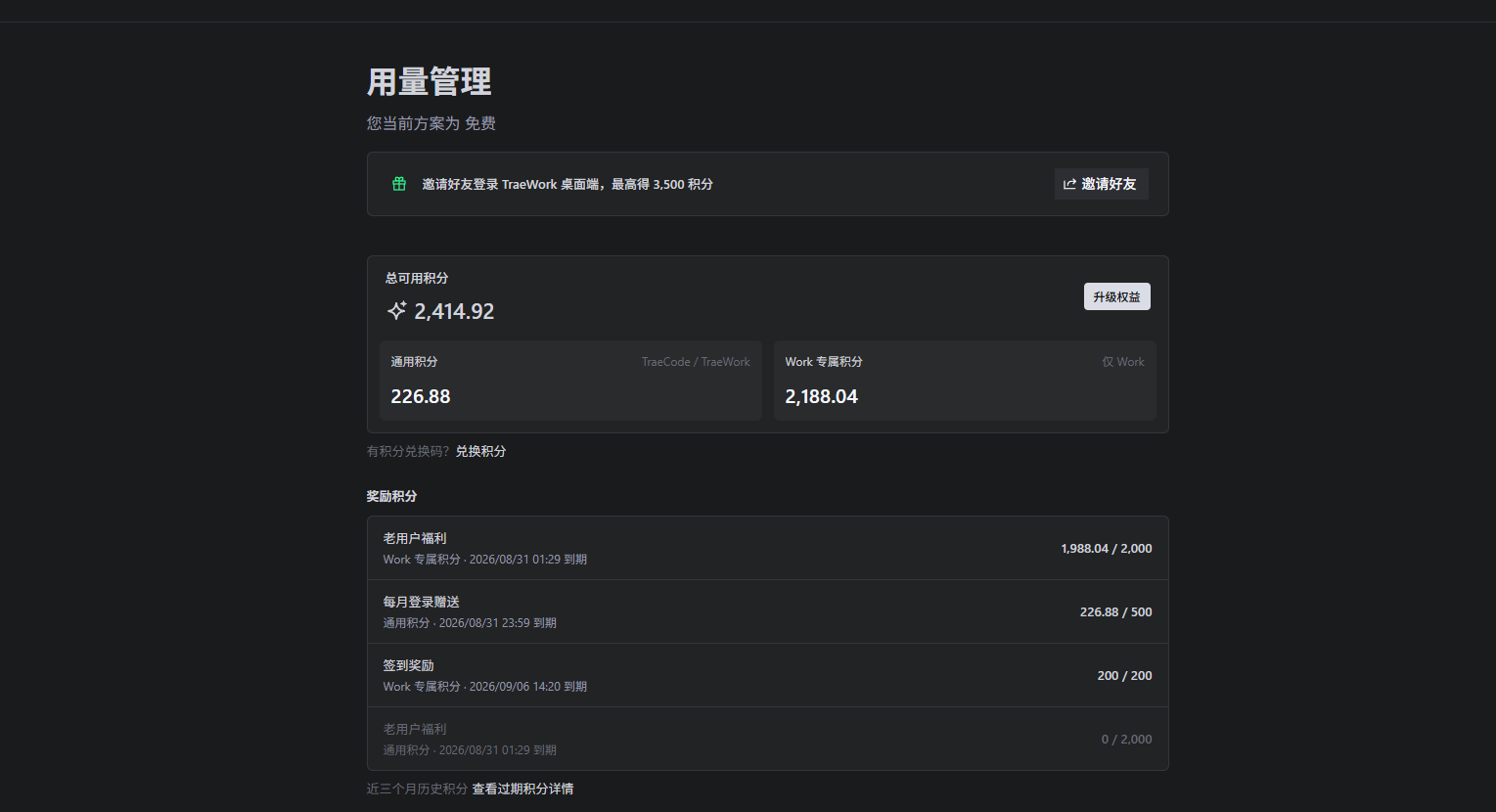
Task: Click the TraeCode / TraeWork label
Action: tap(696, 362)
